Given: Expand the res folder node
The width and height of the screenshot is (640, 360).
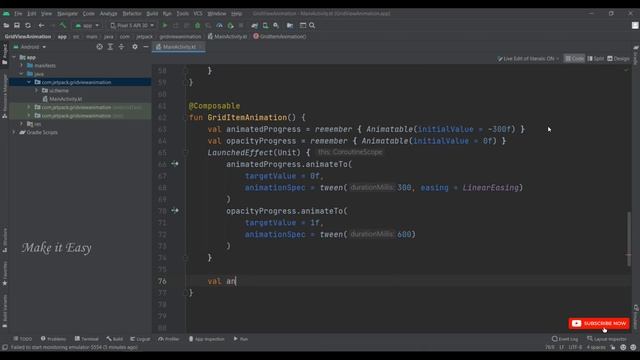Looking at the screenshot, I should click(22, 124).
